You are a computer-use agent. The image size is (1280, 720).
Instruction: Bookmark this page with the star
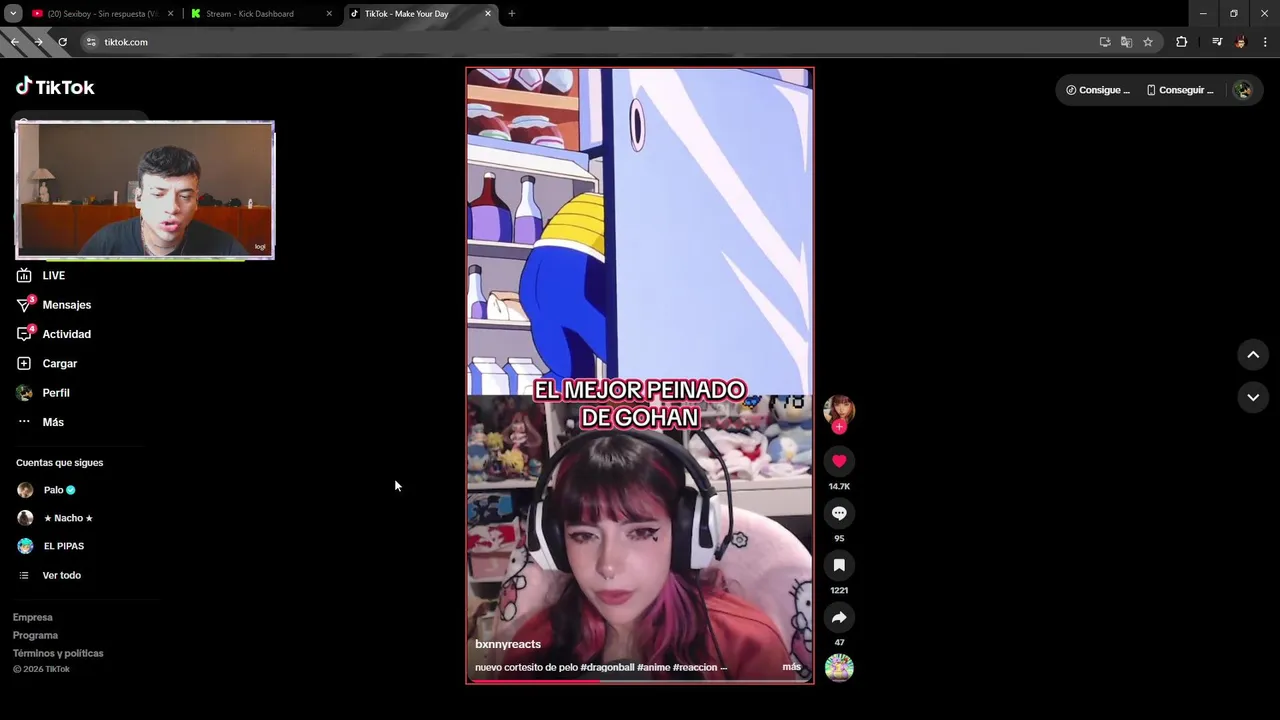click(1148, 42)
